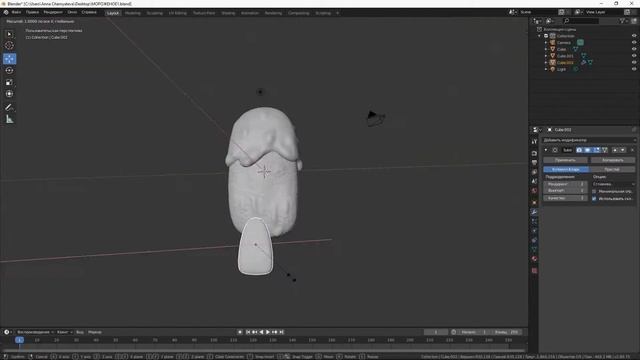Expand the Light item in outliner

click(546, 69)
